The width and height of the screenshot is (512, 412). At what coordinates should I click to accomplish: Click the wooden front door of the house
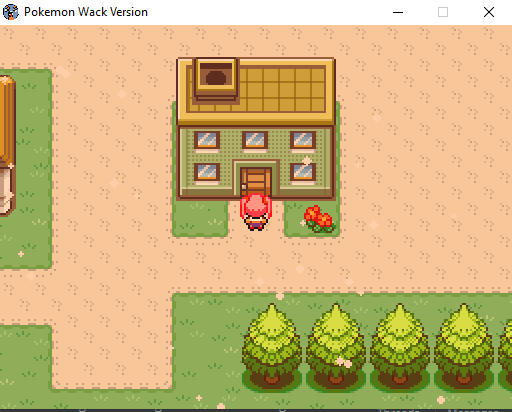coord(256,181)
